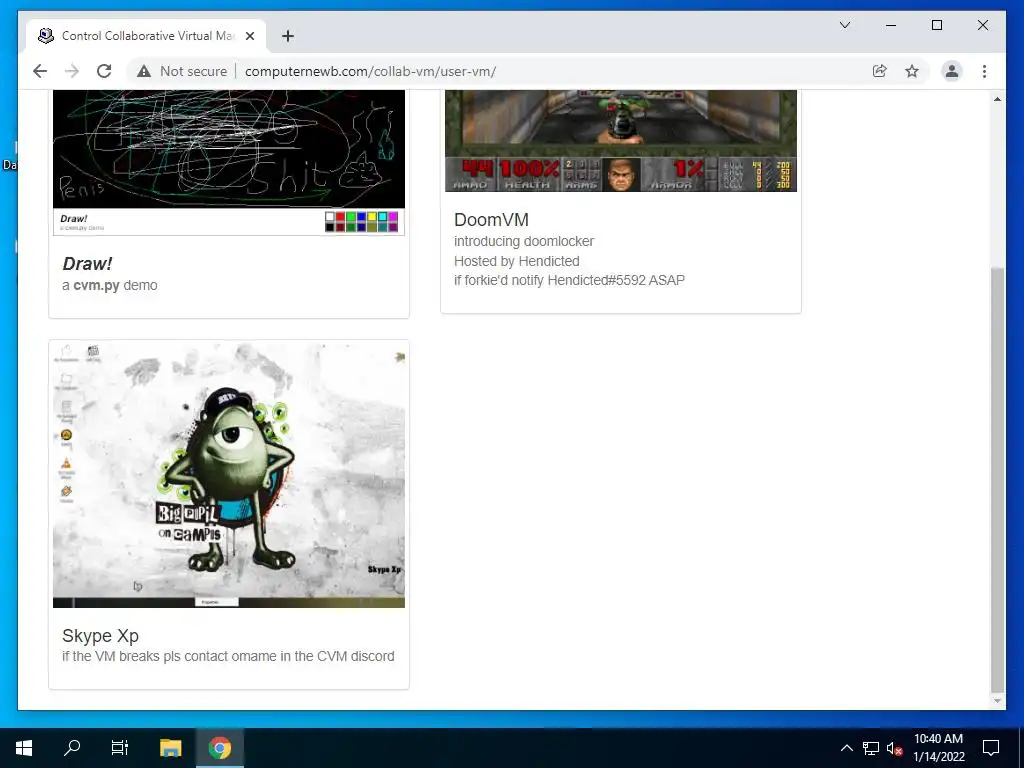Open the Chrome profile avatar menu
Viewport: 1024px width, 768px height.
(x=952, y=71)
